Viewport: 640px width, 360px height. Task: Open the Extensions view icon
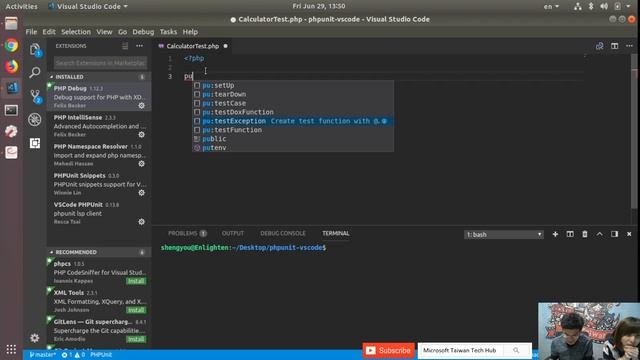coord(35,143)
